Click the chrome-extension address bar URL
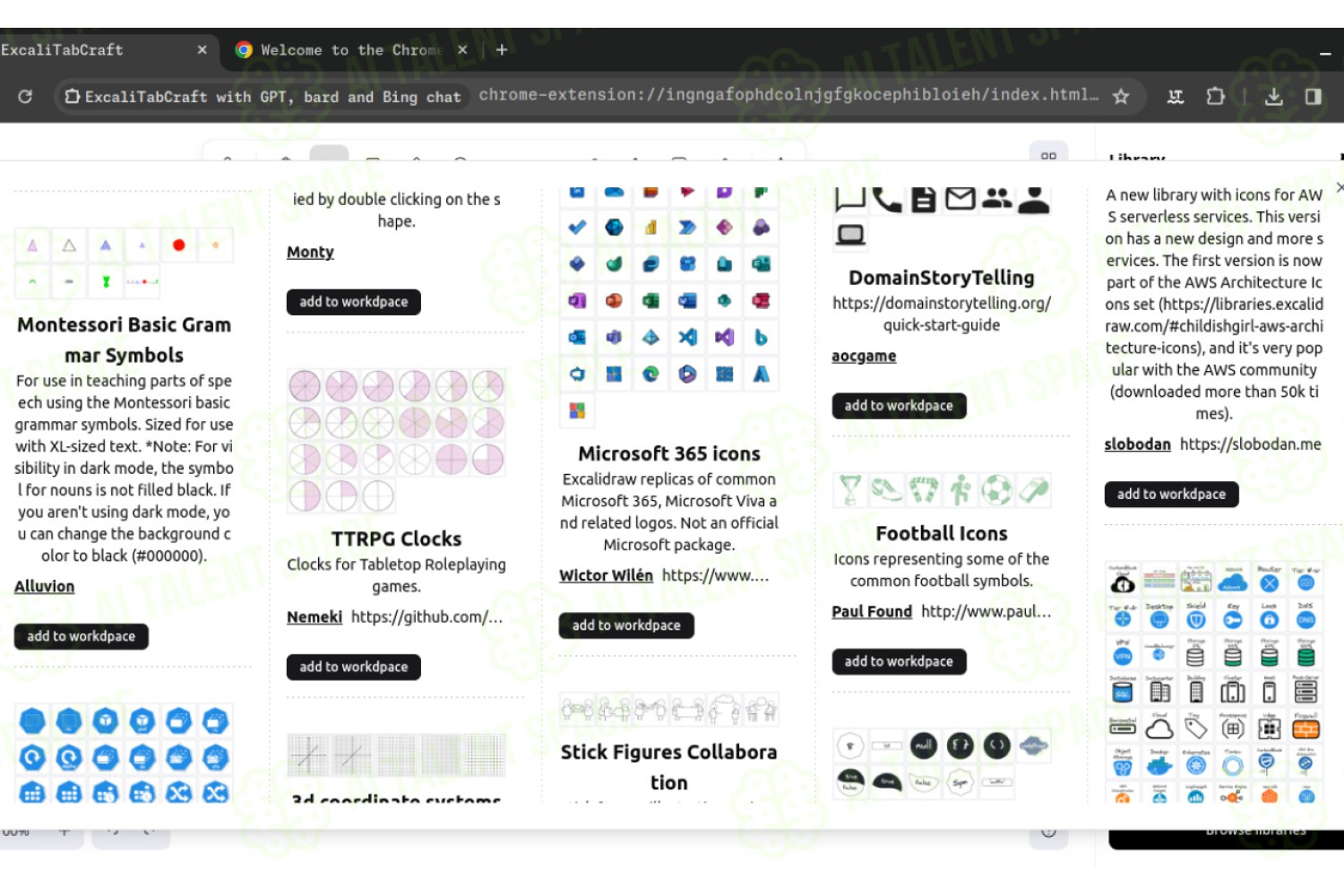The image size is (1344, 896). [x=788, y=95]
